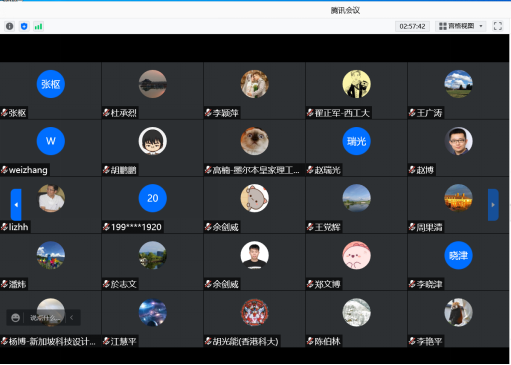Click muted mic icon beside 周果清
Image resolution: width=511 pixels, height=365 pixels.
point(412,227)
